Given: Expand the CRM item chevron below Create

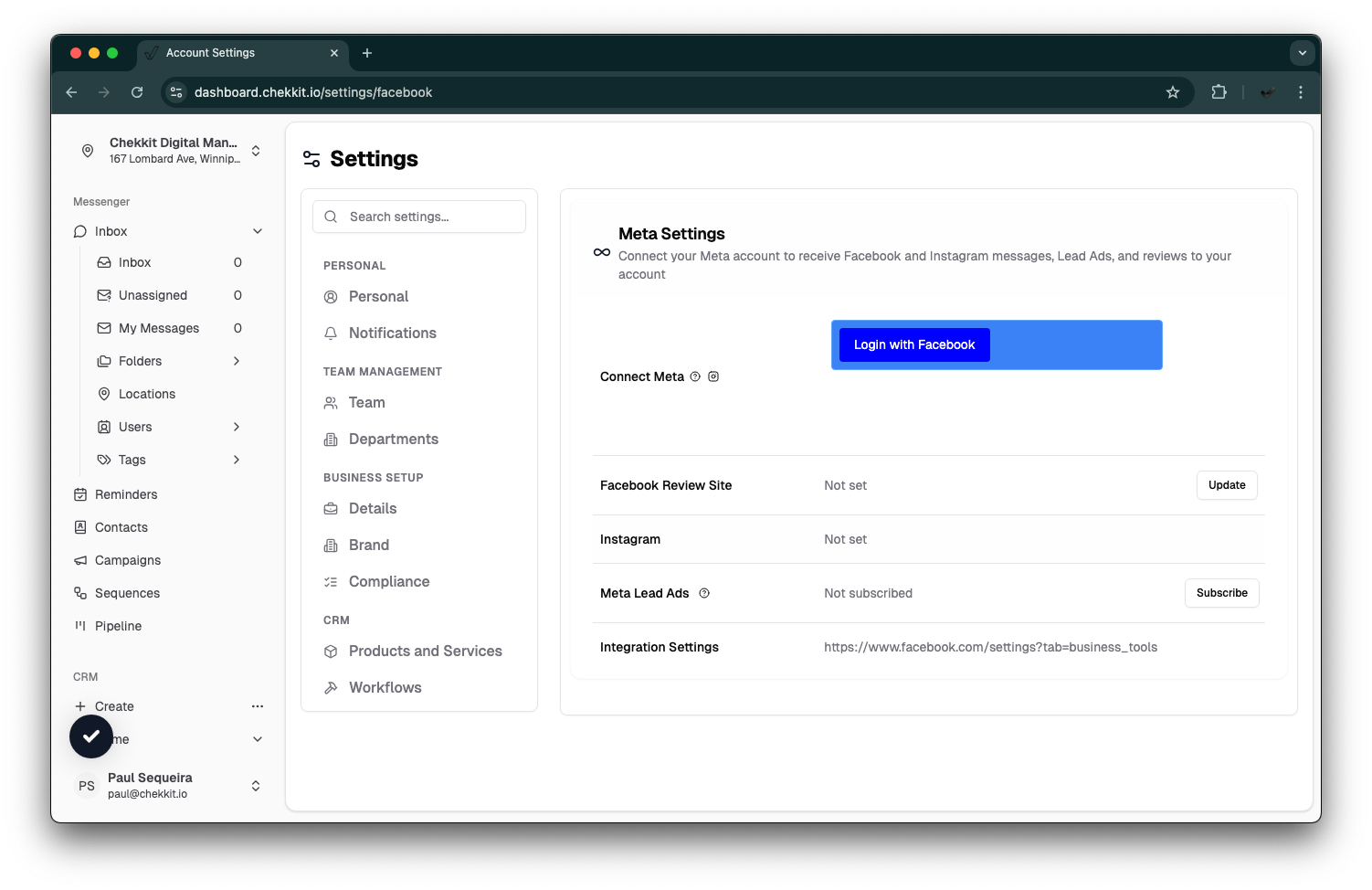Looking at the screenshot, I should 258,739.
